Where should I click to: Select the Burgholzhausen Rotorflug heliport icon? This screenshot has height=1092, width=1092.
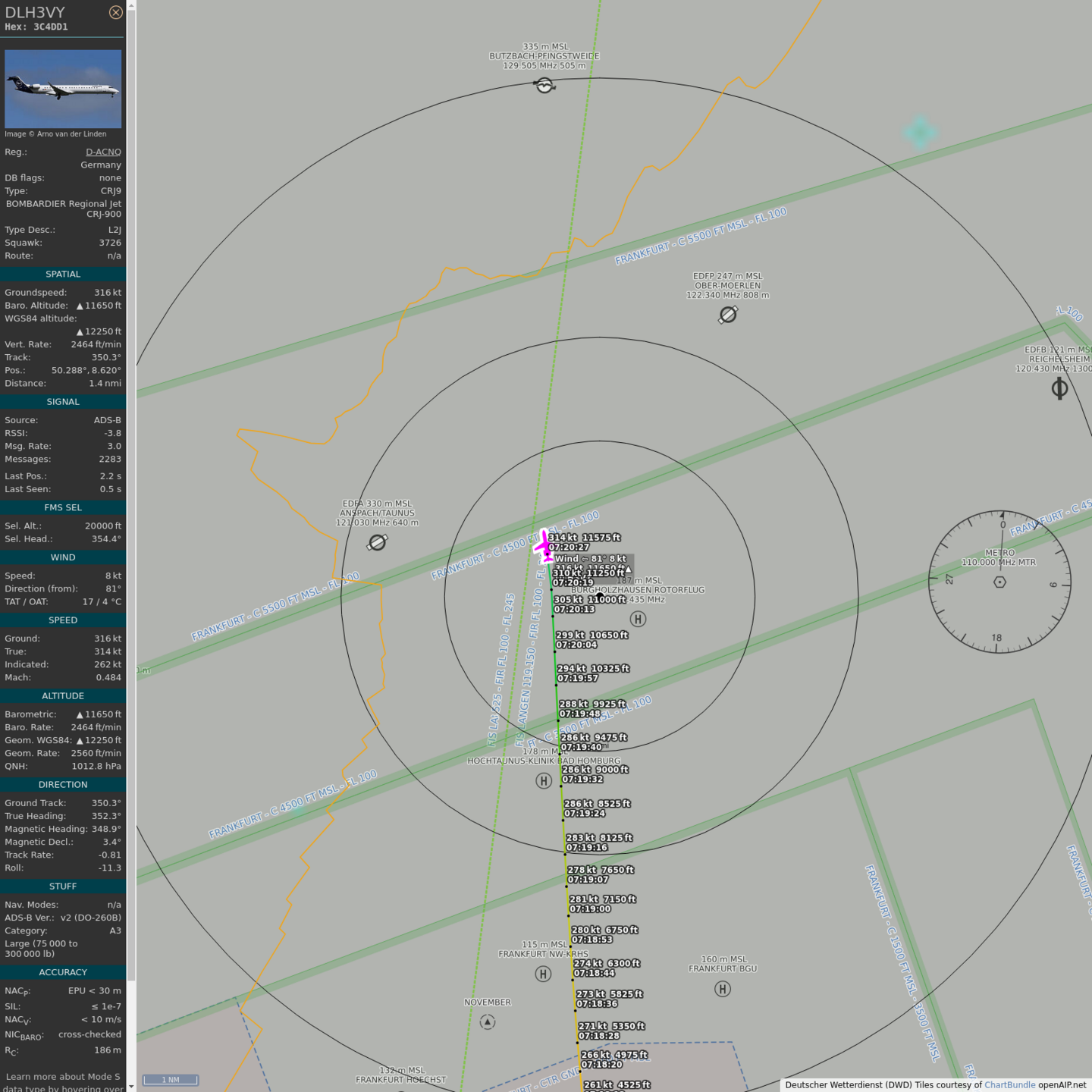[638, 619]
